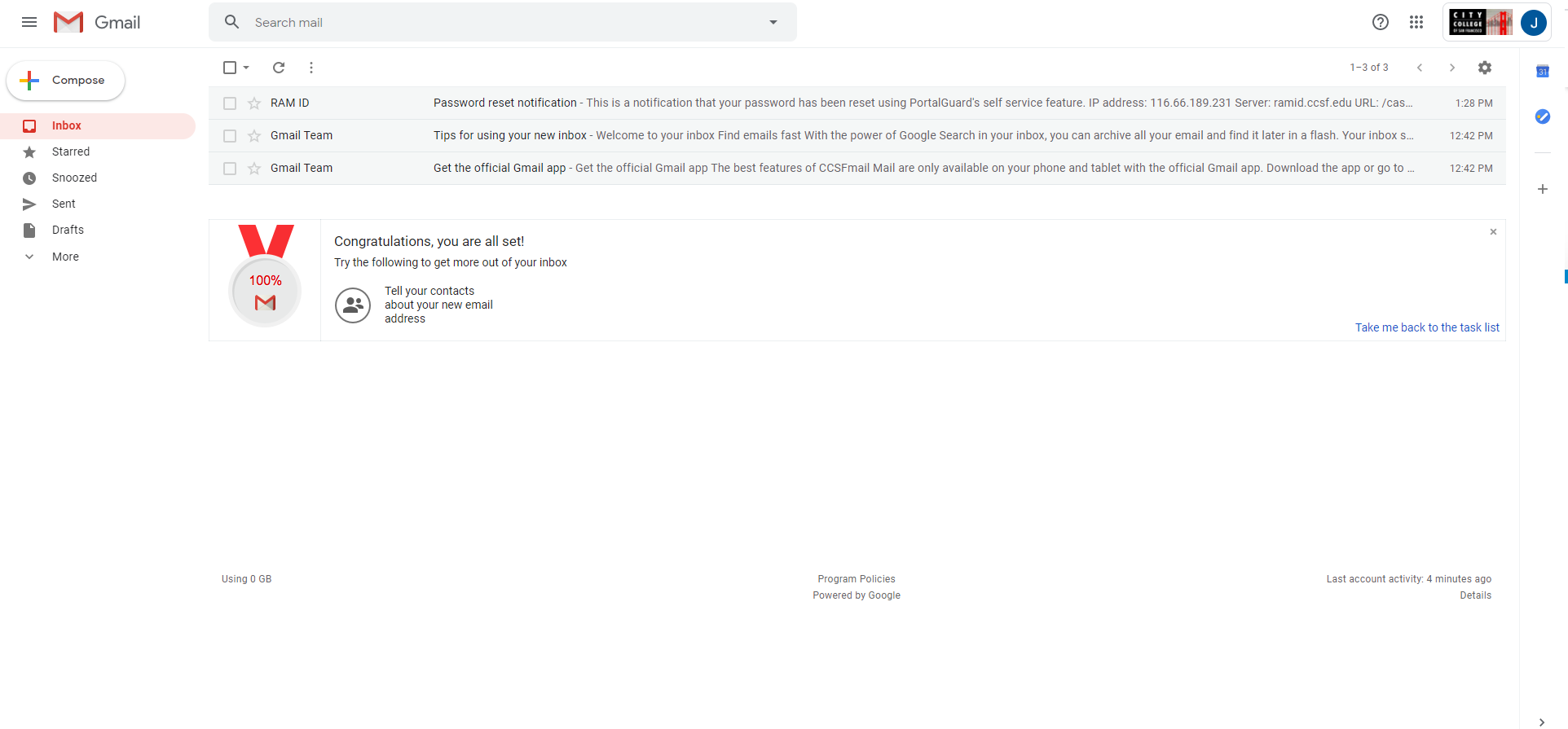Click the Using 0 GB storage text
The image size is (1568, 729).
pyautogui.click(x=247, y=579)
